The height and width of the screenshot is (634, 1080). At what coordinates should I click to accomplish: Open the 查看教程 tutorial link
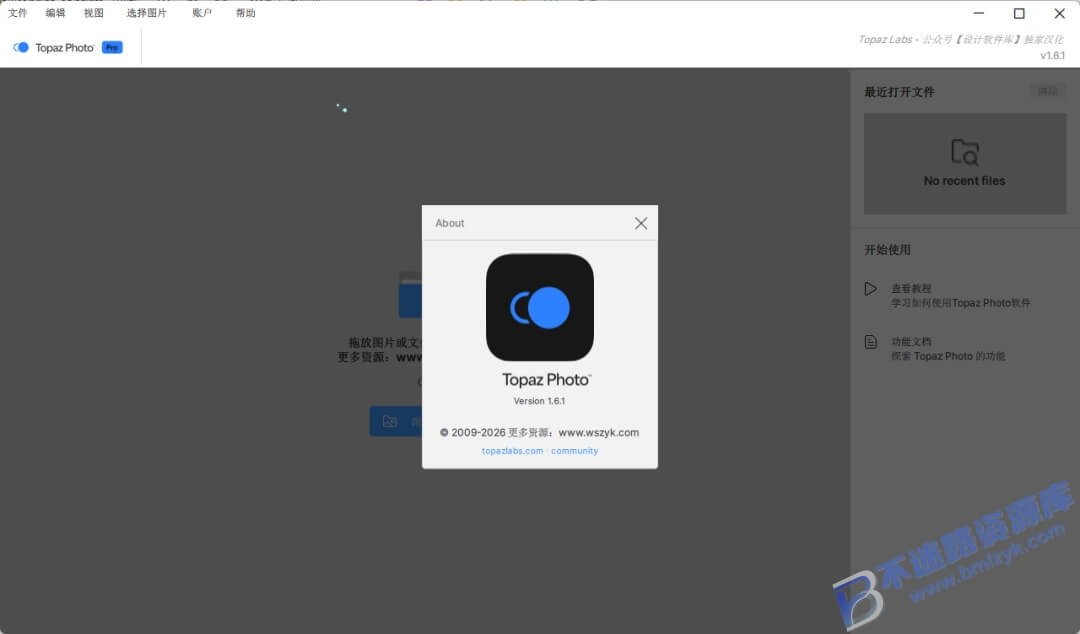click(960, 296)
